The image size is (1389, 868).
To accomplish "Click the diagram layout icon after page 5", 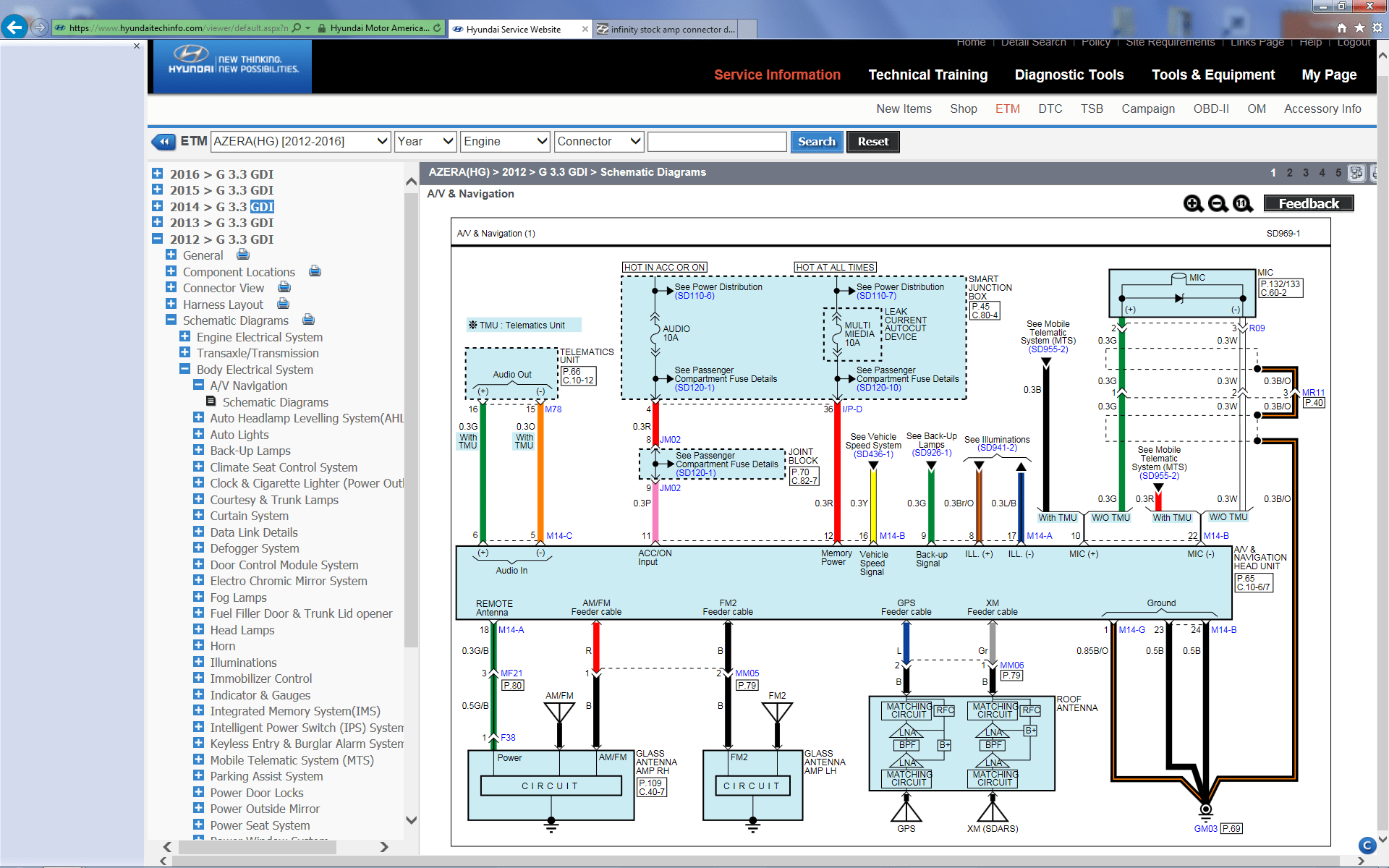I will point(1356,173).
